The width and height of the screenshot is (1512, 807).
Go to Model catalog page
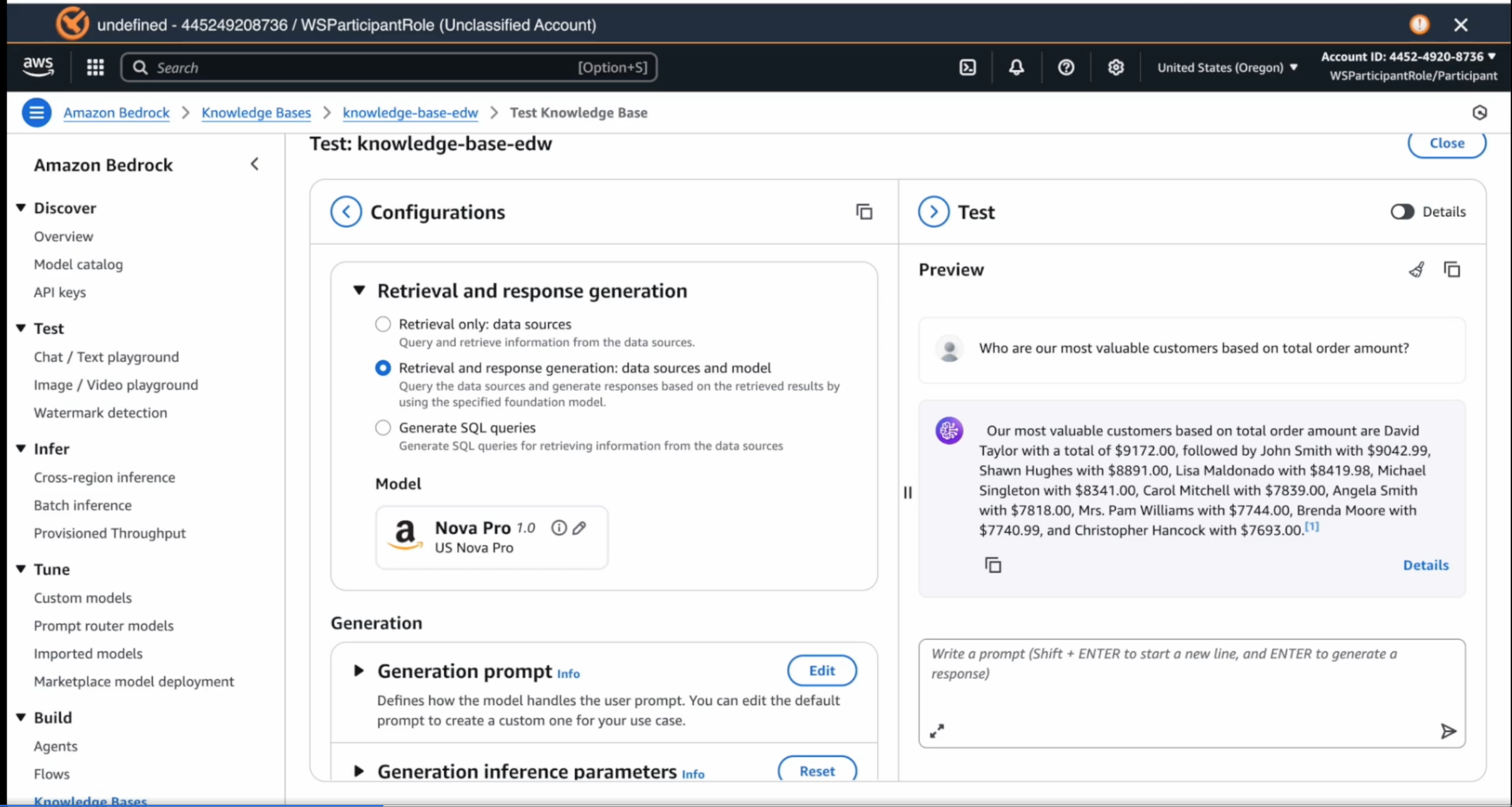click(x=78, y=264)
